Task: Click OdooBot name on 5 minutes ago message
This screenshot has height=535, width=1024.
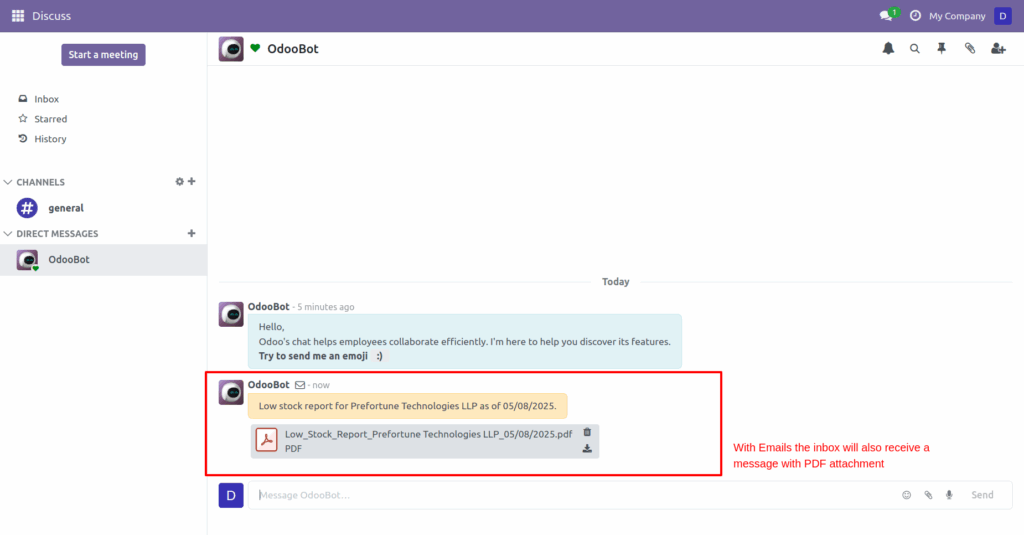Action: coord(268,306)
